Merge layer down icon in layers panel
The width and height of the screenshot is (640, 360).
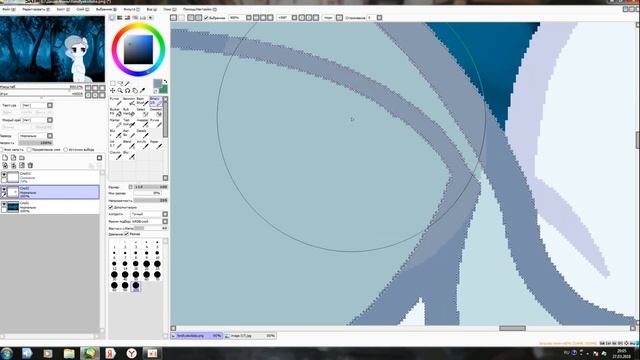(x=13, y=165)
